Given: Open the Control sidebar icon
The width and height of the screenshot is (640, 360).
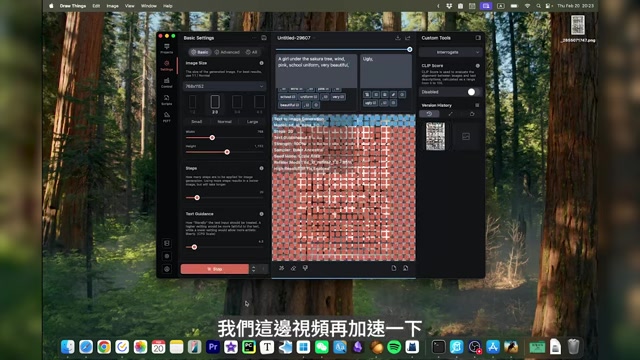Looking at the screenshot, I should [167, 83].
